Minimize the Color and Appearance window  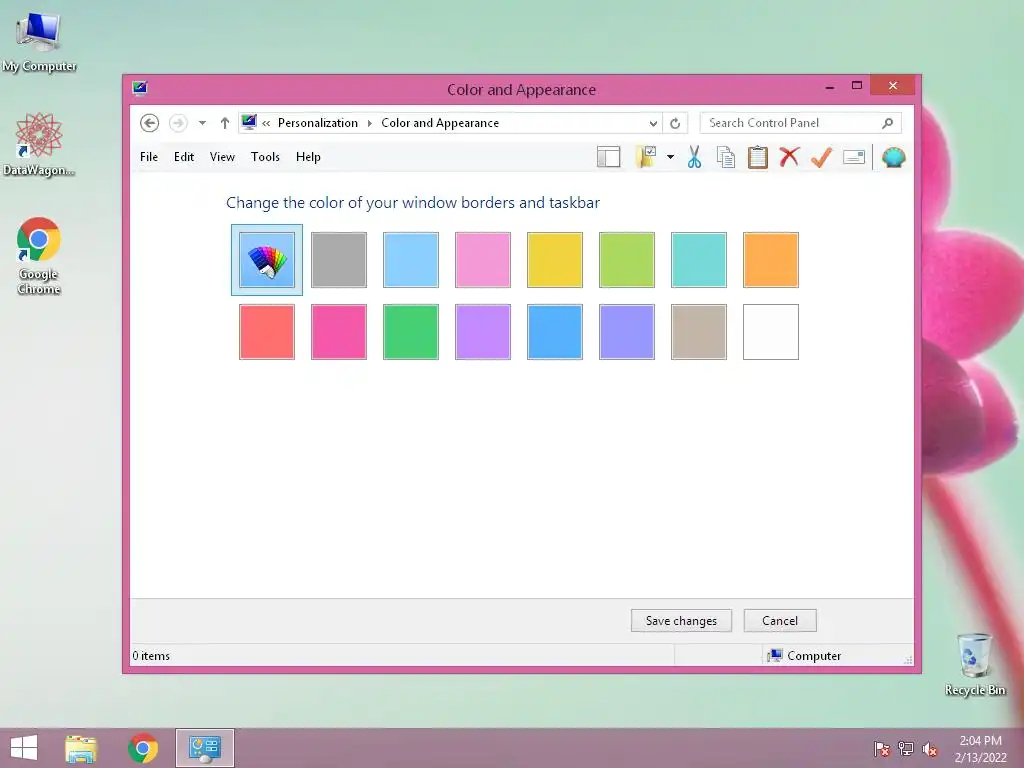point(829,86)
